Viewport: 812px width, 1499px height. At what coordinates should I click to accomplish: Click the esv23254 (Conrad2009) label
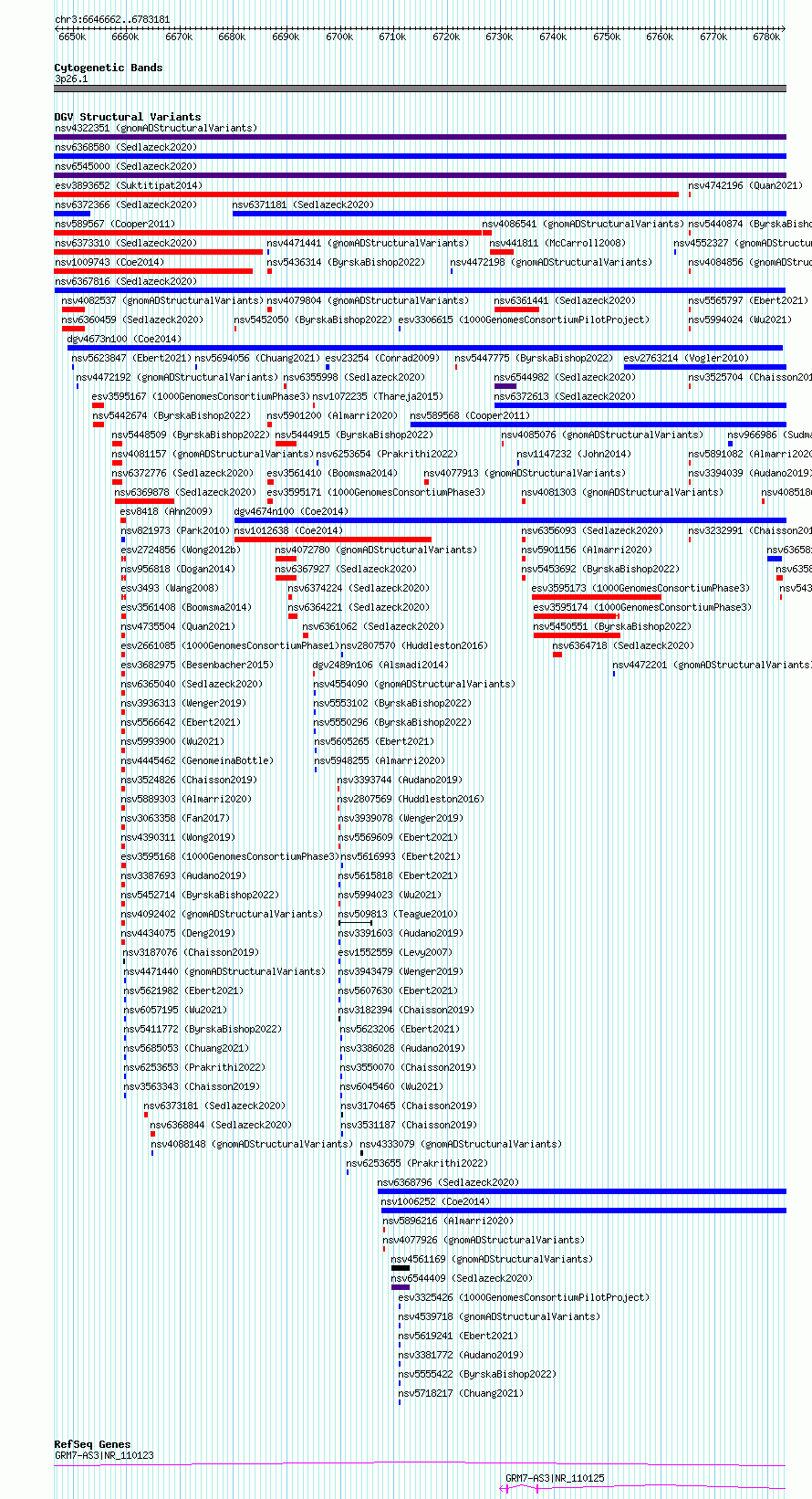pyautogui.click(x=382, y=358)
